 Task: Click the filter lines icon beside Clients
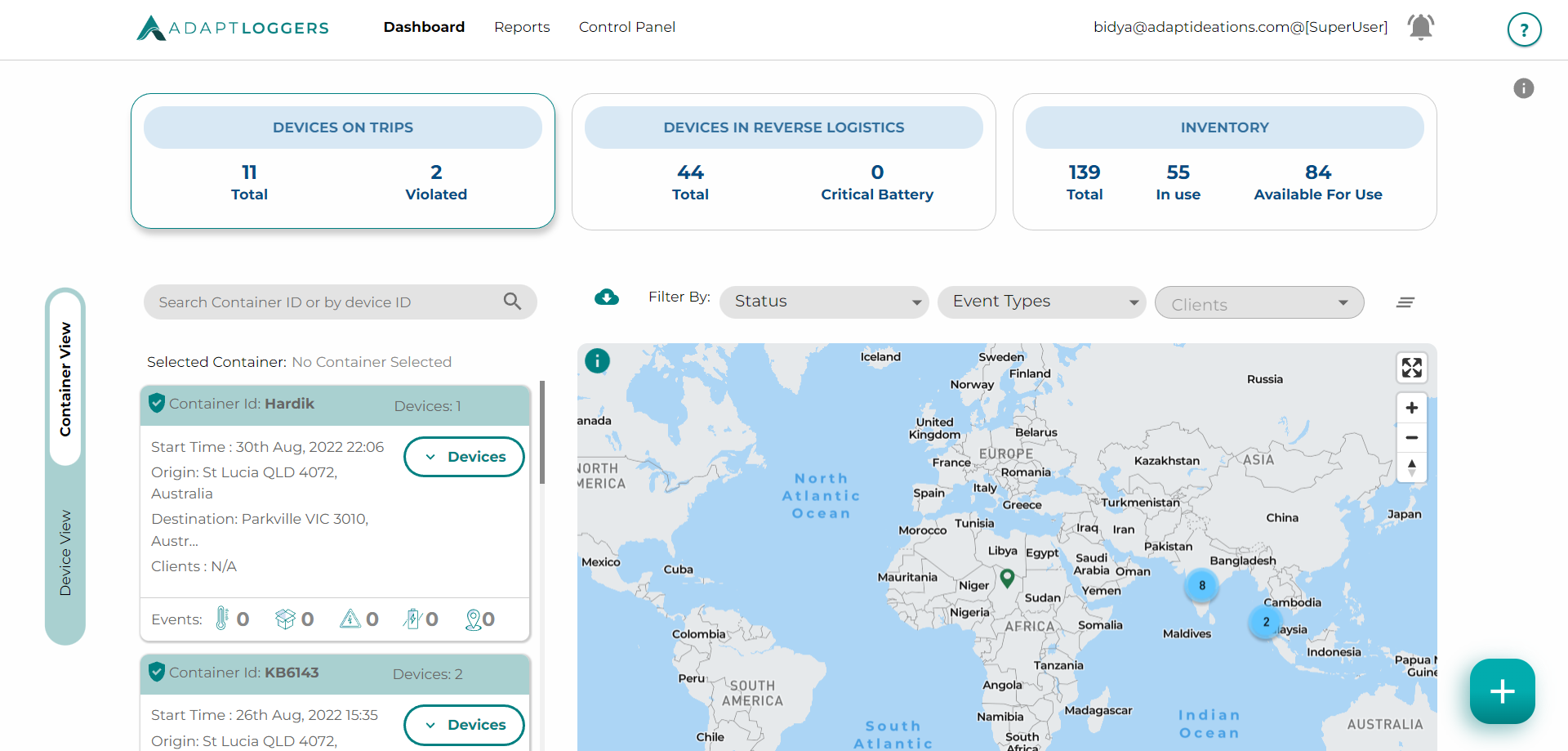[x=1405, y=302]
